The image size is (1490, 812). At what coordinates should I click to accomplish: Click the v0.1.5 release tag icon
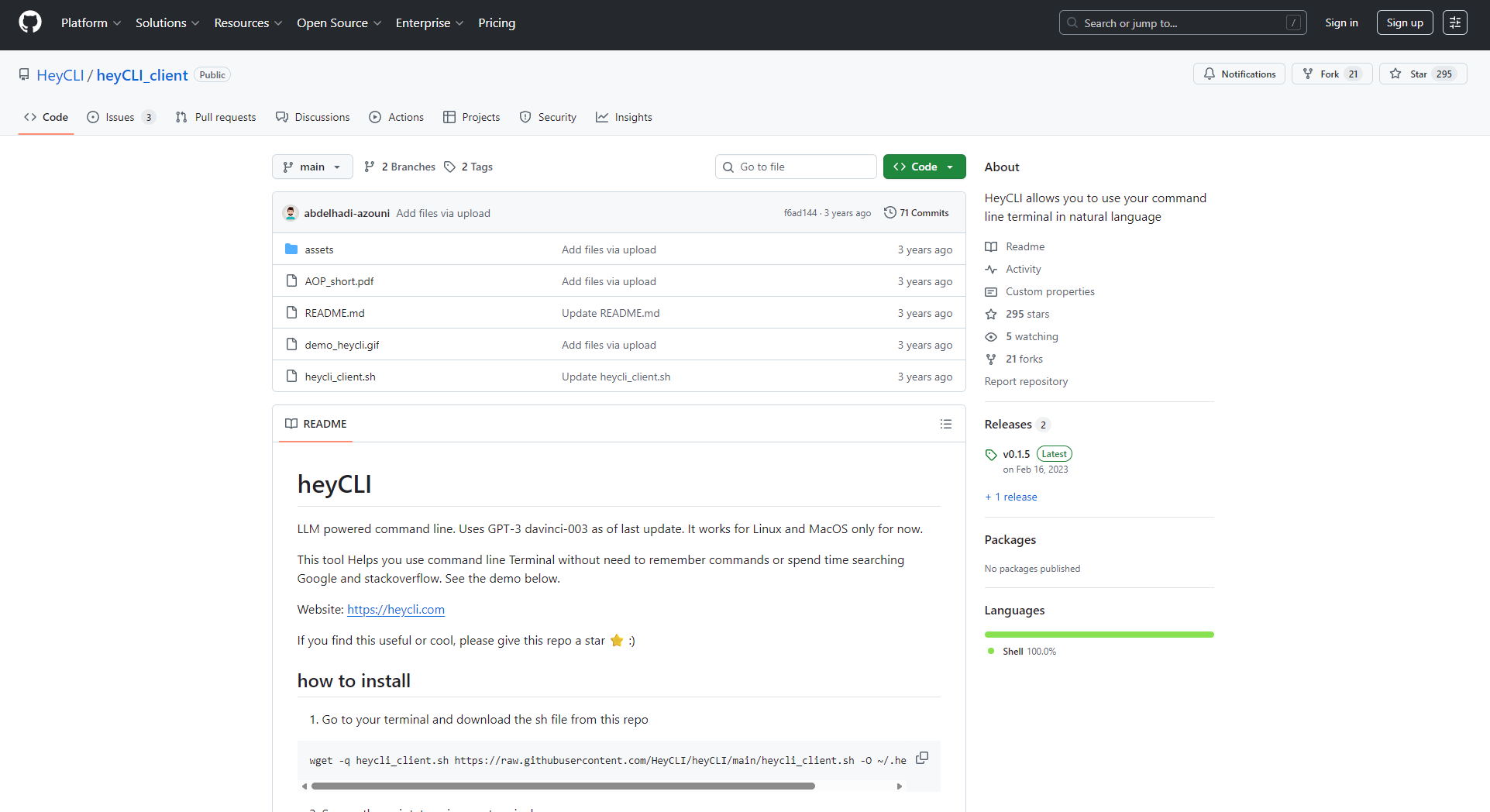click(x=990, y=455)
